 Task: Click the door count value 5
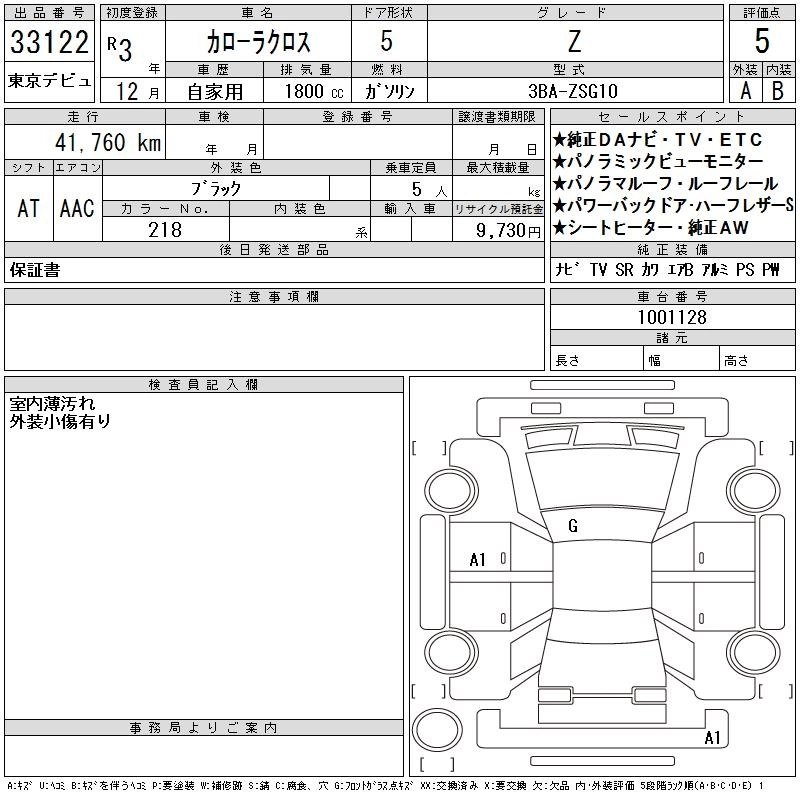387,41
